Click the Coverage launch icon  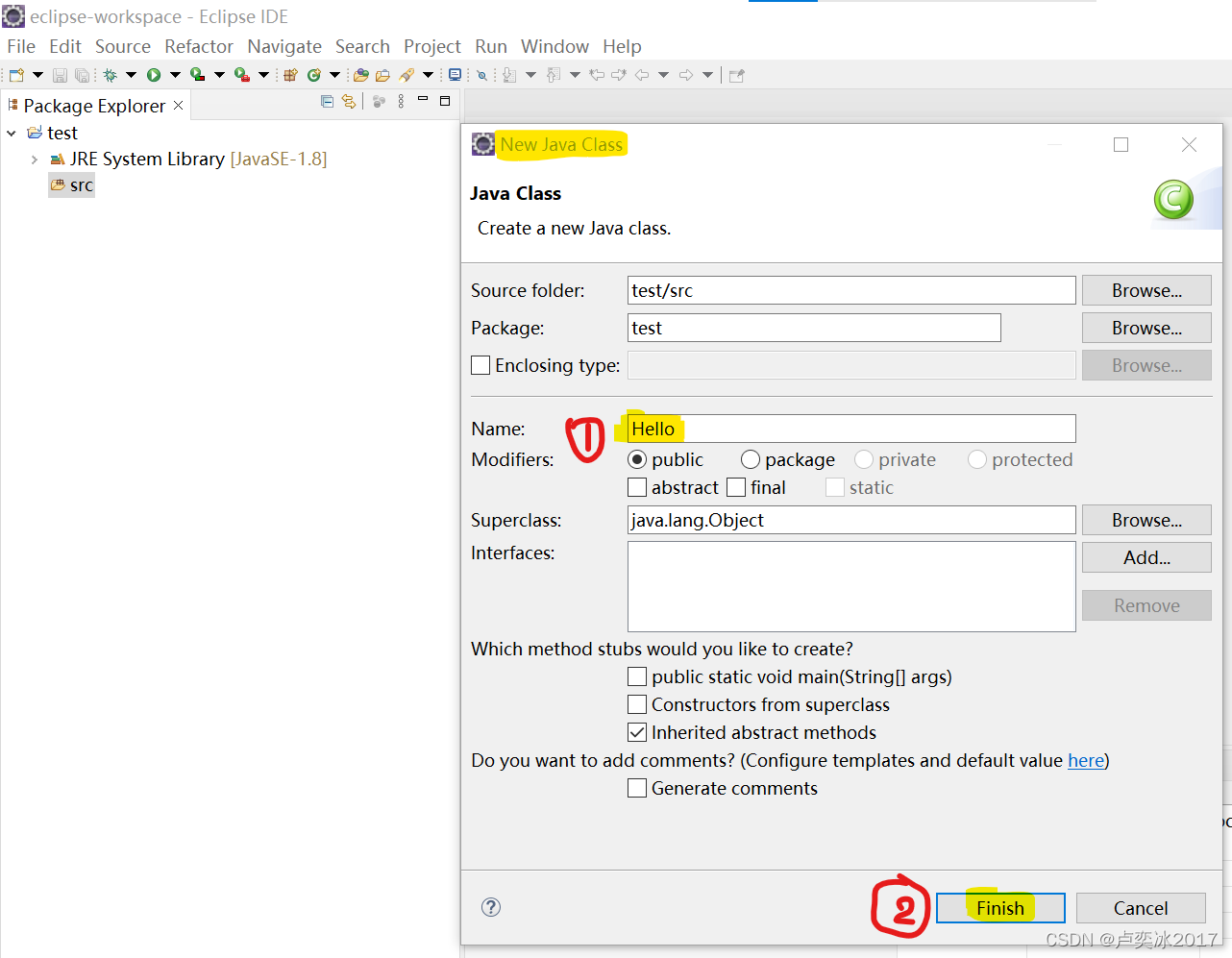[197, 75]
